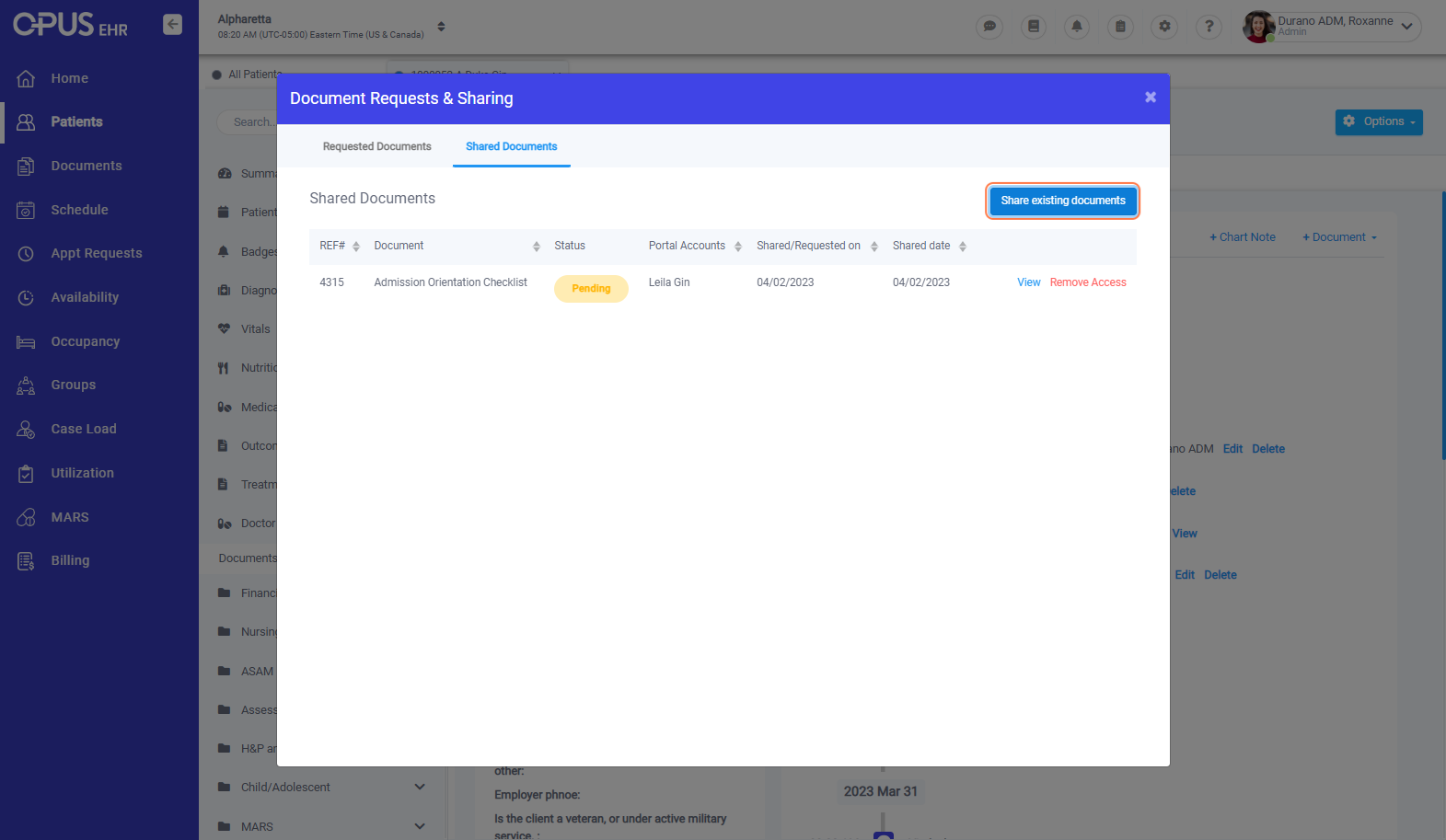Open Availability in the sidebar
Screen dimensions: 1446x840
[85, 297]
